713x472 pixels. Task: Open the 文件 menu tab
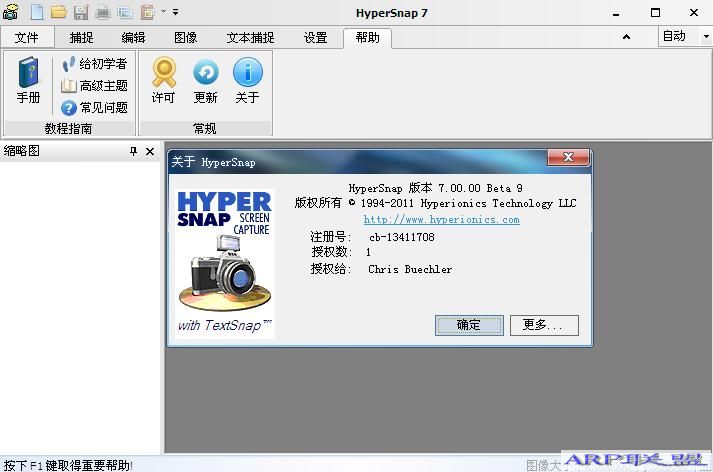pos(26,37)
